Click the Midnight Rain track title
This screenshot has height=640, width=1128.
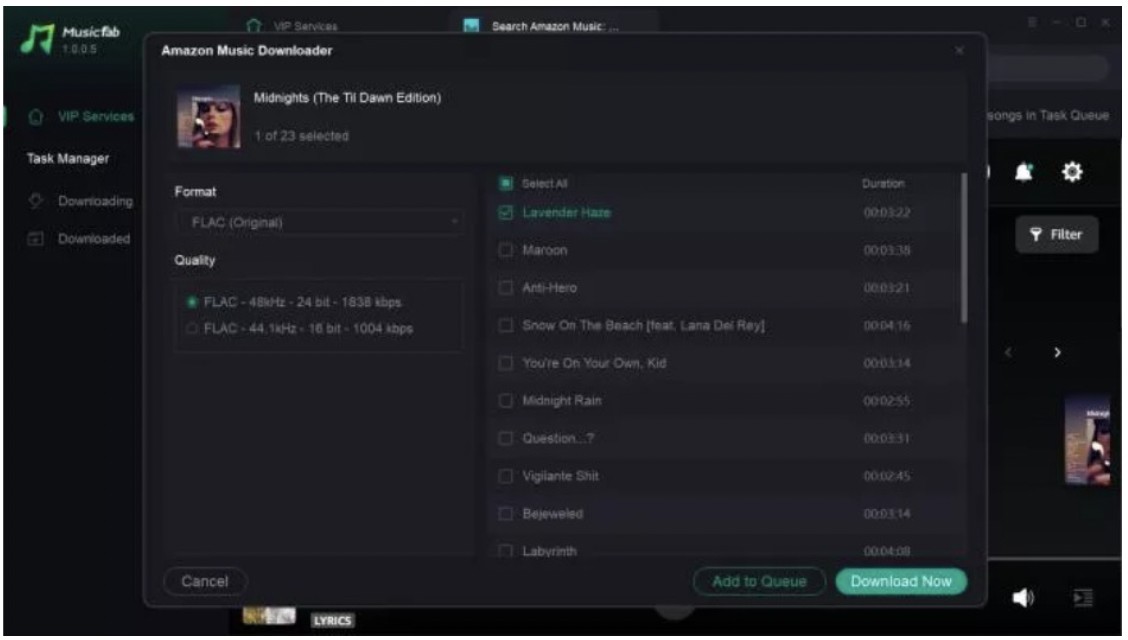tap(562, 401)
